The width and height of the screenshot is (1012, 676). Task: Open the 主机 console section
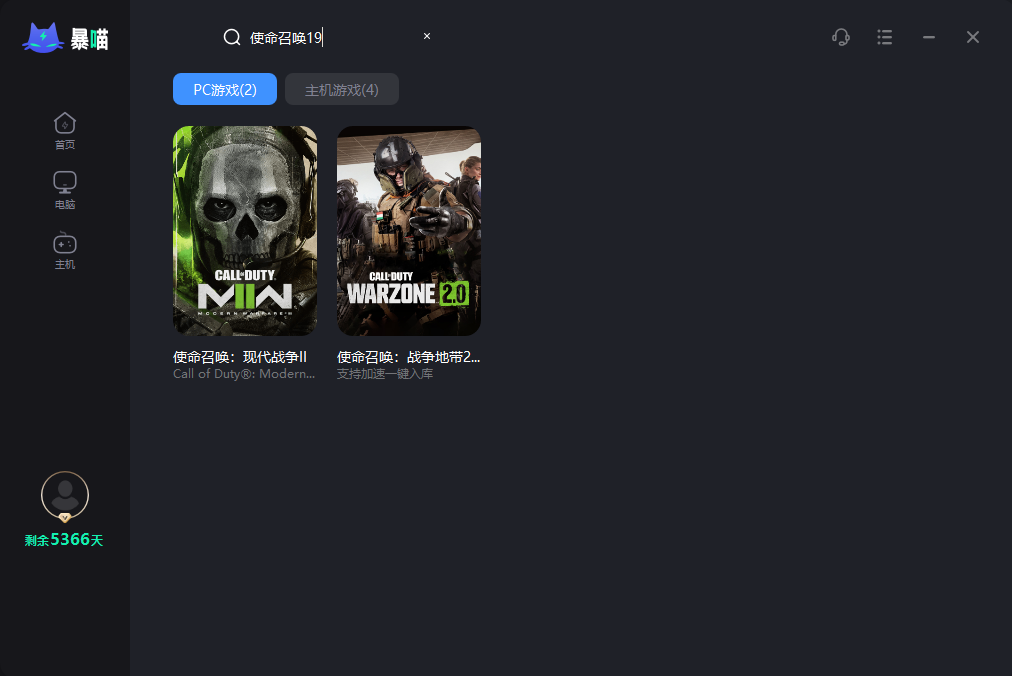(65, 251)
